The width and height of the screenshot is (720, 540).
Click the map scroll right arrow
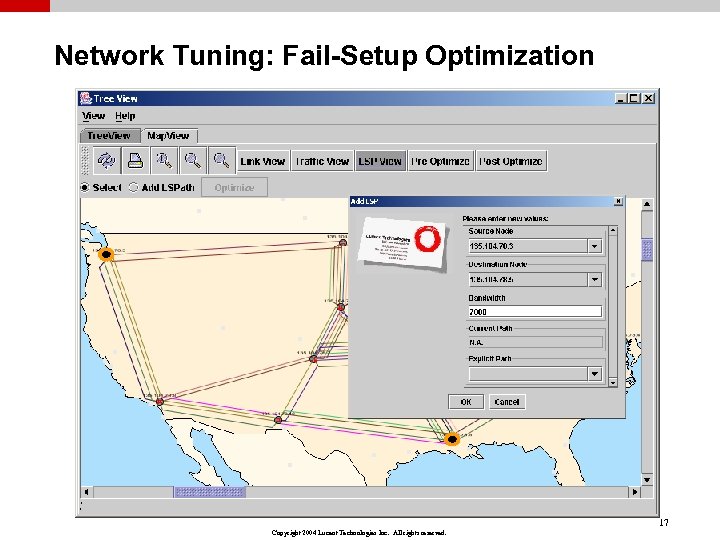[635, 492]
